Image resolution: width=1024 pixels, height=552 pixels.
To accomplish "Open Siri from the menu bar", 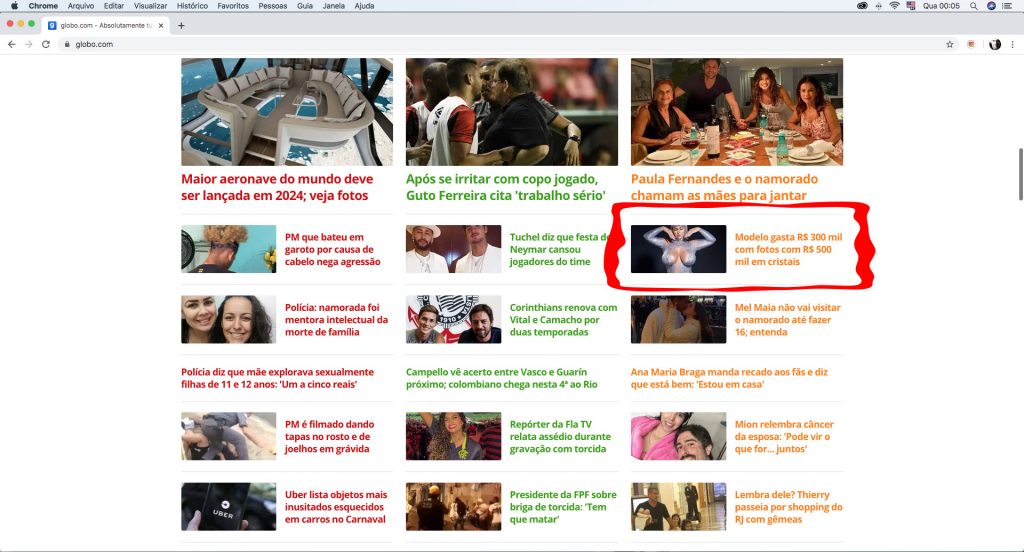I will point(990,6).
